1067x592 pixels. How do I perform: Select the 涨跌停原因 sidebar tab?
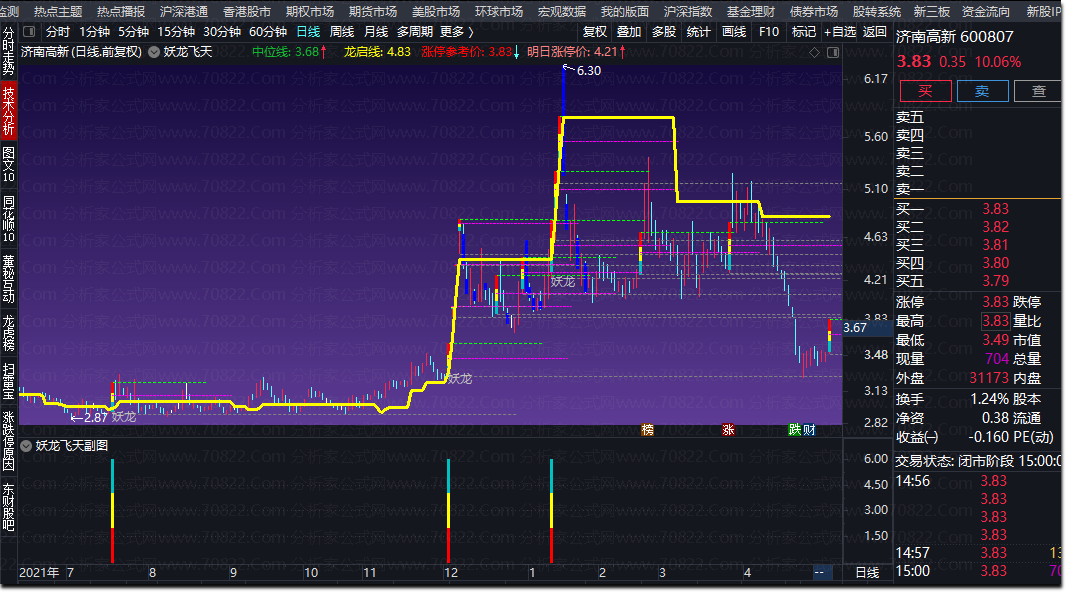click(x=8, y=441)
